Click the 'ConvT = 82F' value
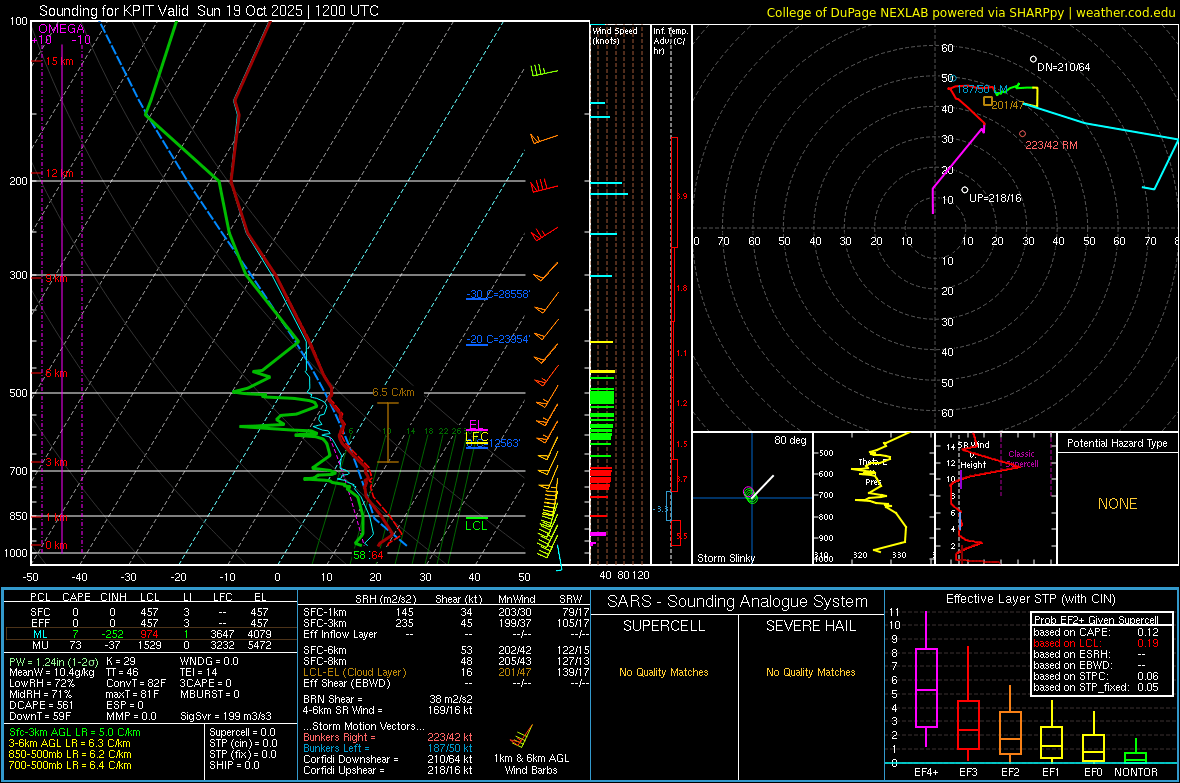The width and height of the screenshot is (1180, 783). (x=136, y=684)
